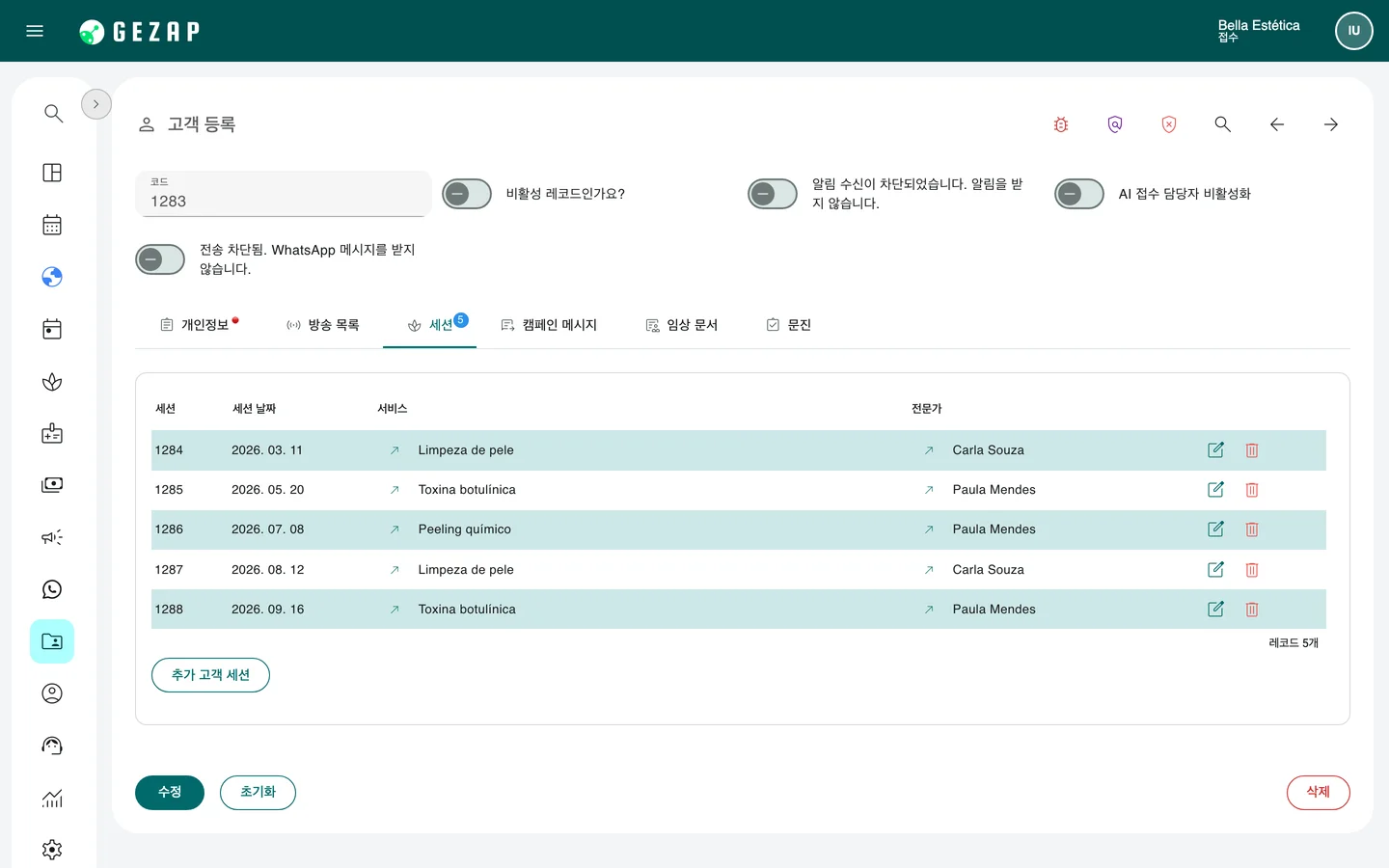Toggle the 알림 수신이 차단되었습니다 switch
The image size is (1389, 868).
coord(773,194)
